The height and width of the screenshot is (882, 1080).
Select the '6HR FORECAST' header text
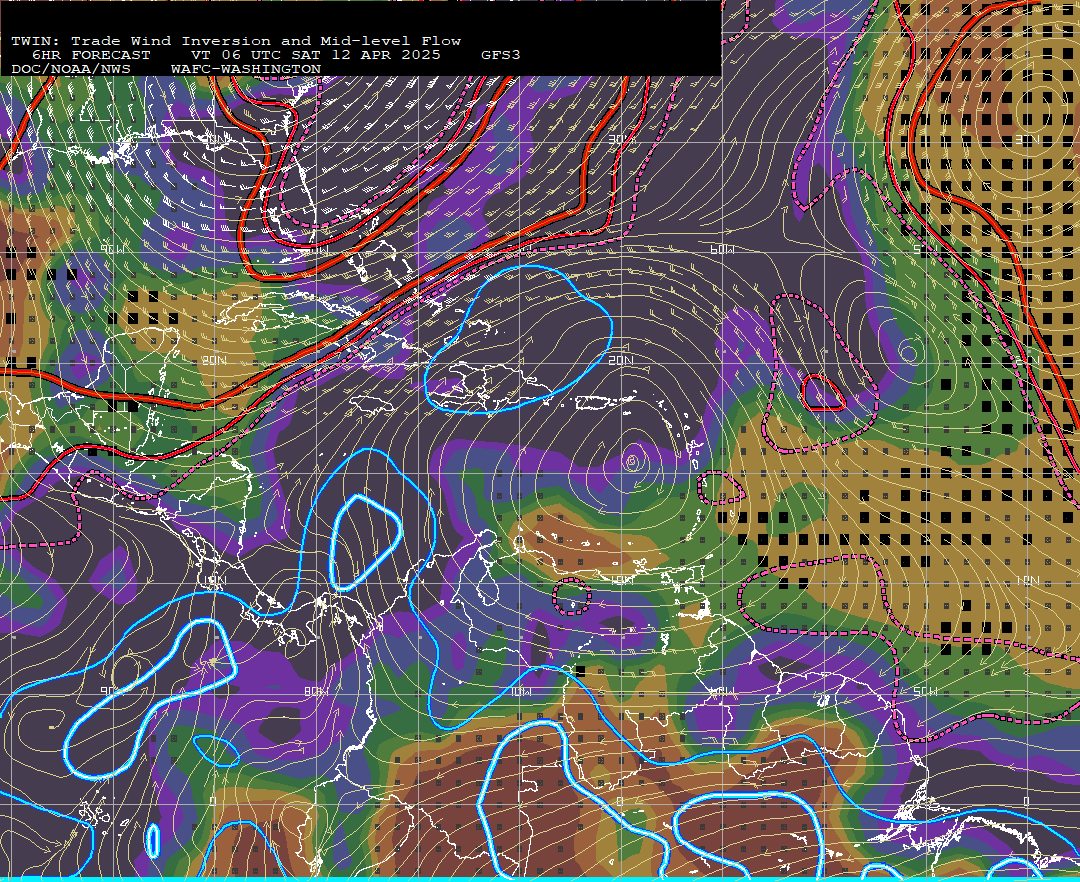[91, 55]
